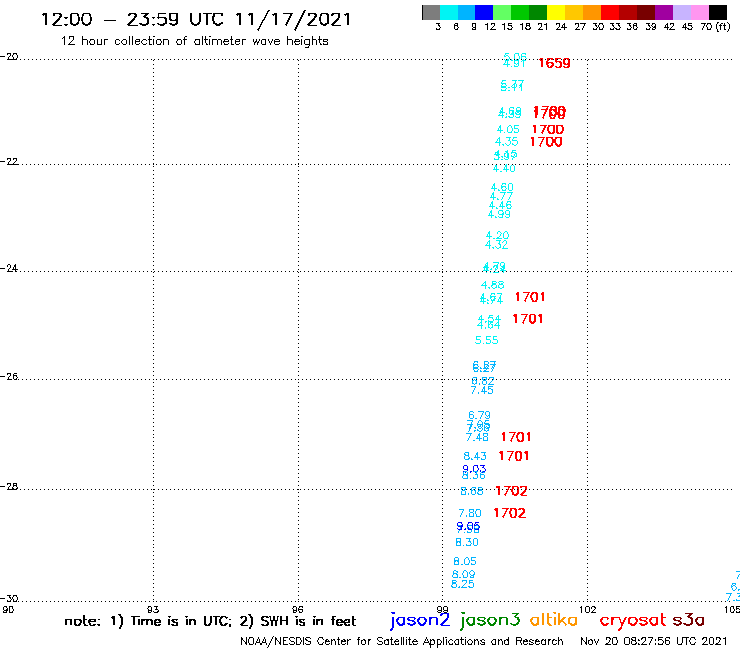Screen dimensions: 740x650
Task: Click the note 'Time is in UTC; SWH is in feet'
Action: (x=210, y=621)
